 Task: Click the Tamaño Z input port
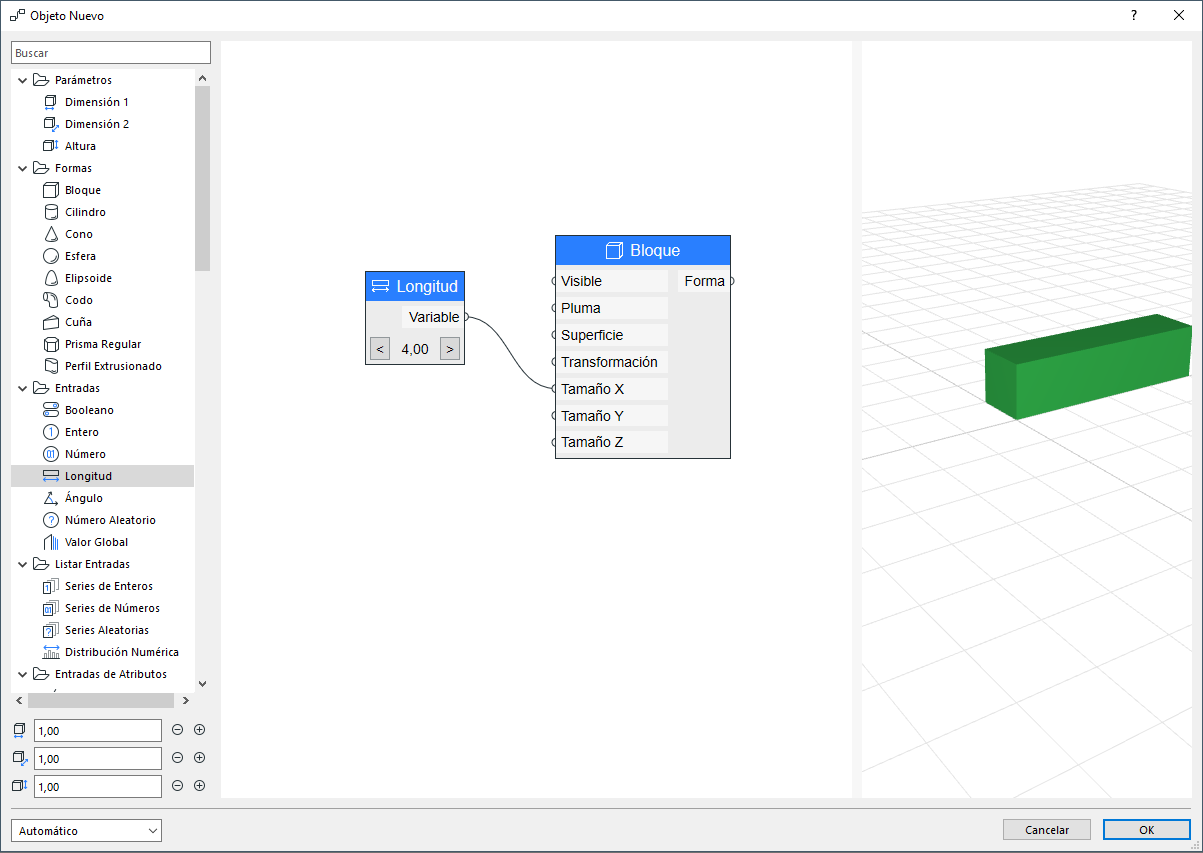[x=555, y=442]
